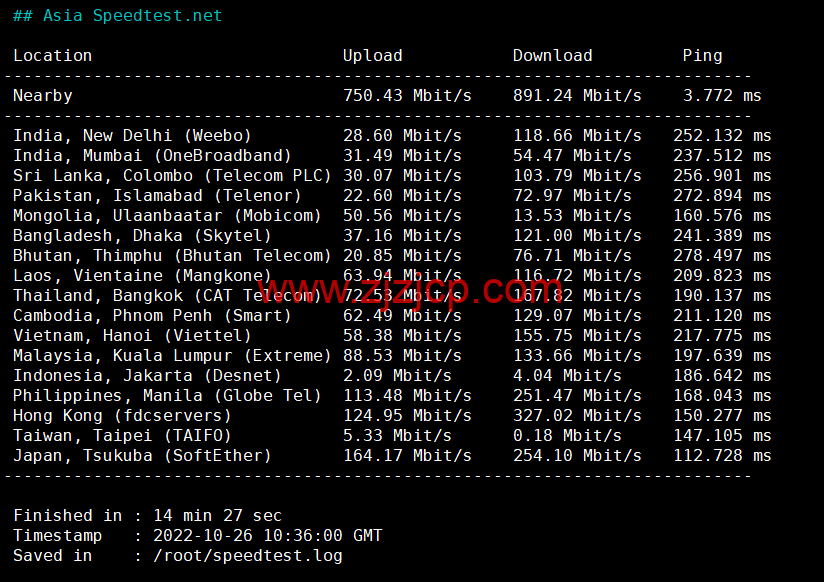Click the Pakistan, Islamabad (Telenor) row
The width and height of the screenshot is (824, 582).
[x=157, y=196]
